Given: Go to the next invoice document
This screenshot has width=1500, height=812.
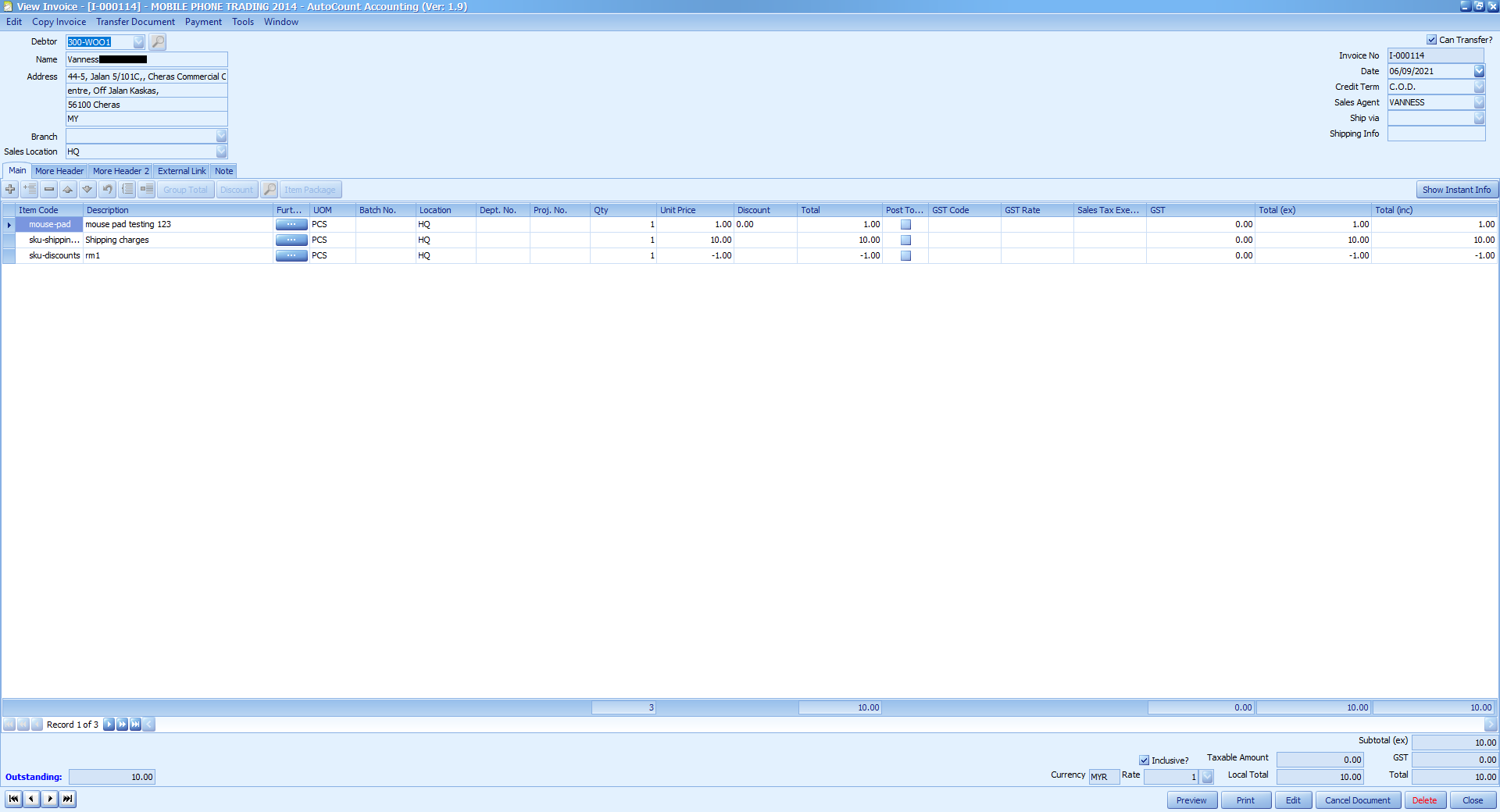Looking at the screenshot, I should pyautogui.click(x=49, y=799).
